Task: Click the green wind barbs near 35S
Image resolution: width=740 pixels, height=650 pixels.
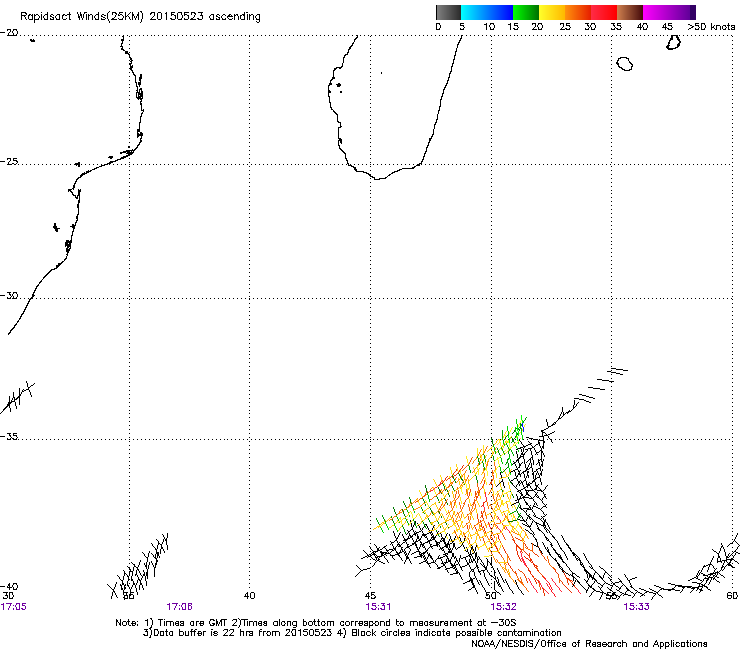Action: [510, 437]
